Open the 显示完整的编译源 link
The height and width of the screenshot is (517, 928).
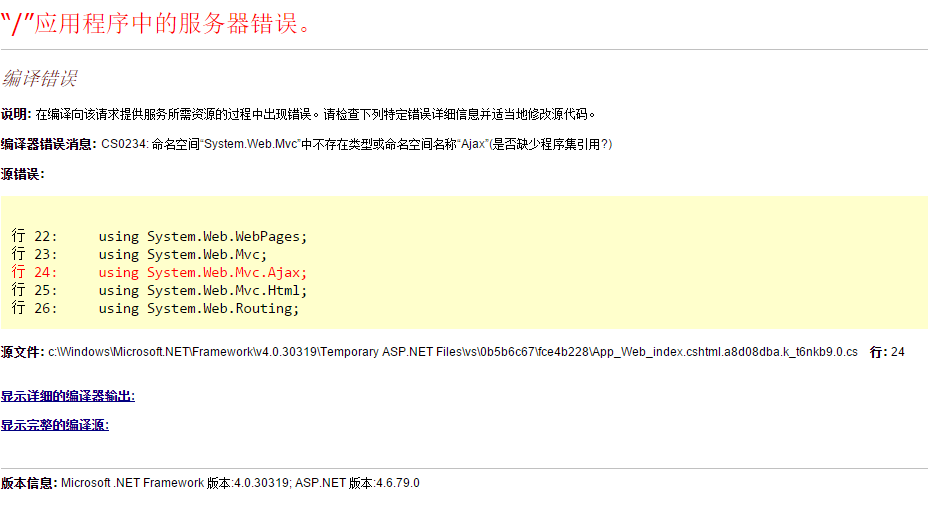pos(54,425)
